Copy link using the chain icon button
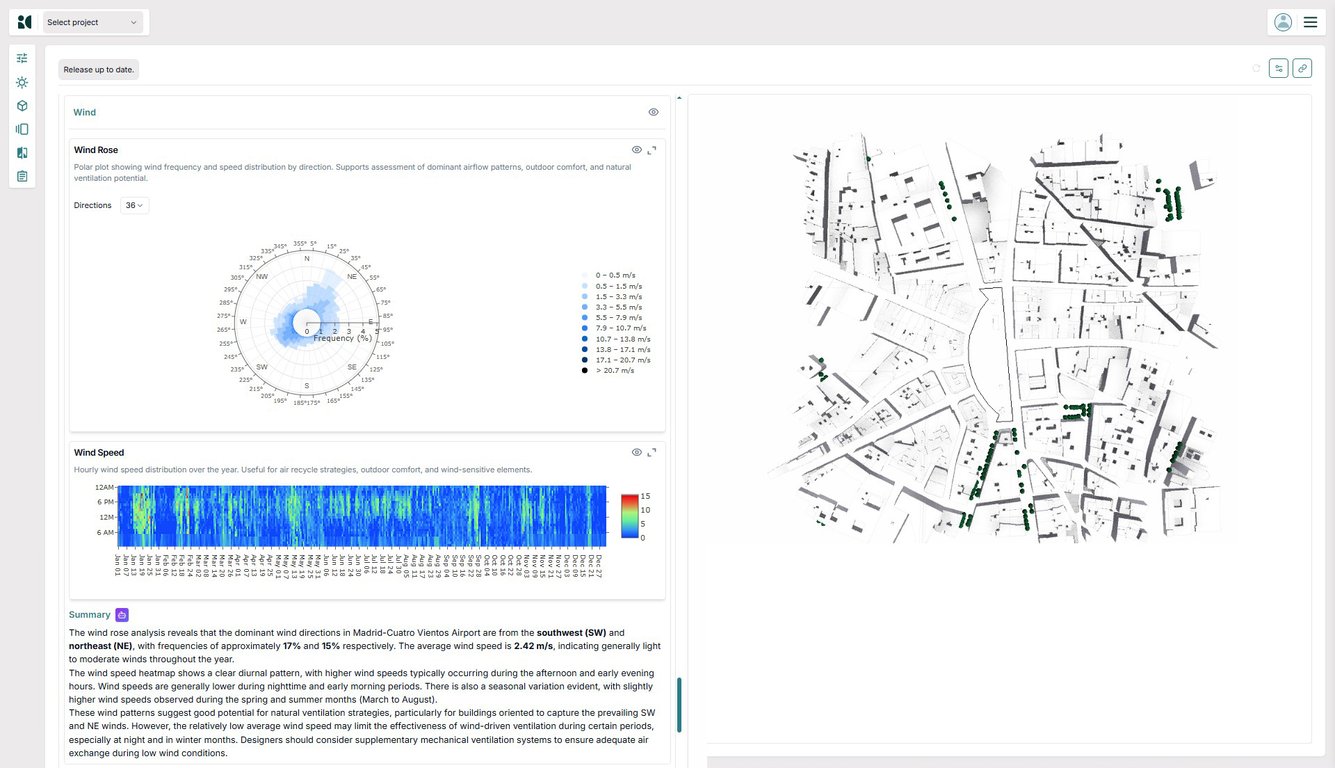The width and height of the screenshot is (1335, 768). (1302, 68)
